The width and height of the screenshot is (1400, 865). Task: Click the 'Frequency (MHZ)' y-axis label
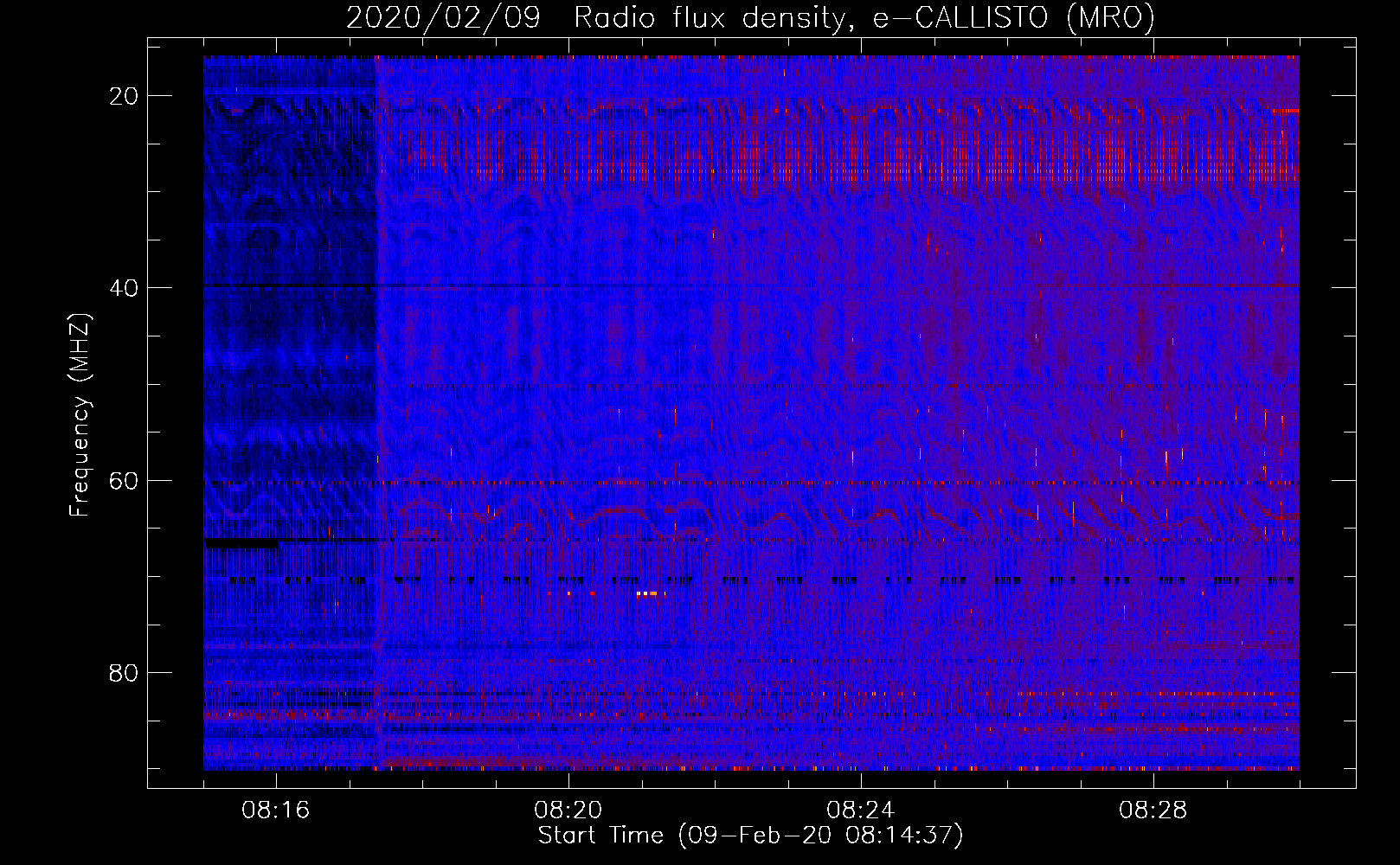80,415
